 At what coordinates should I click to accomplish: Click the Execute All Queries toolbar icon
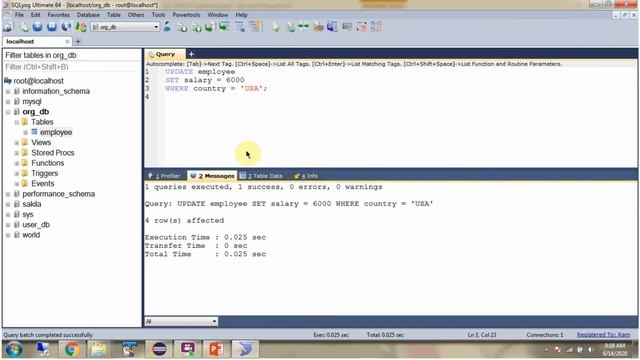click(52, 27)
